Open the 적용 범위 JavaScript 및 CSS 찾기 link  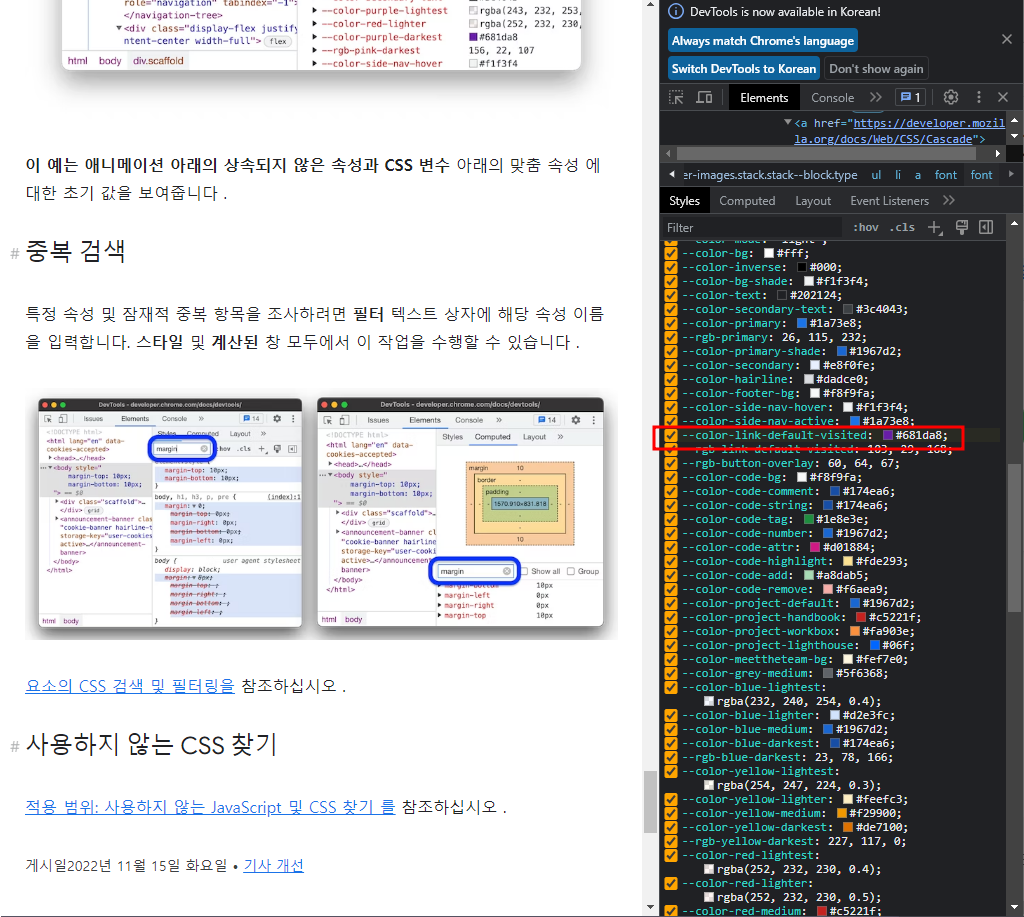210,807
